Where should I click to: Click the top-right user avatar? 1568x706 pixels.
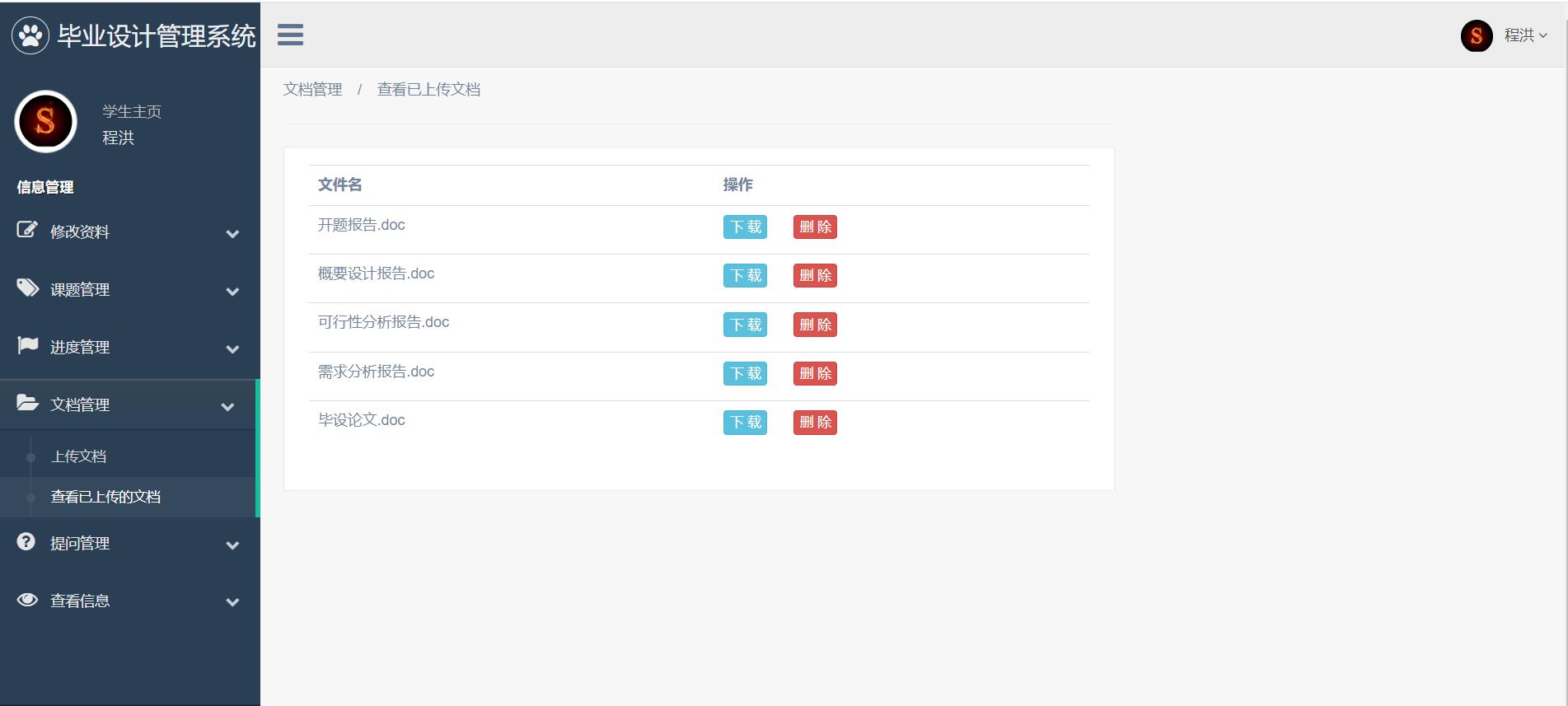(1477, 35)
